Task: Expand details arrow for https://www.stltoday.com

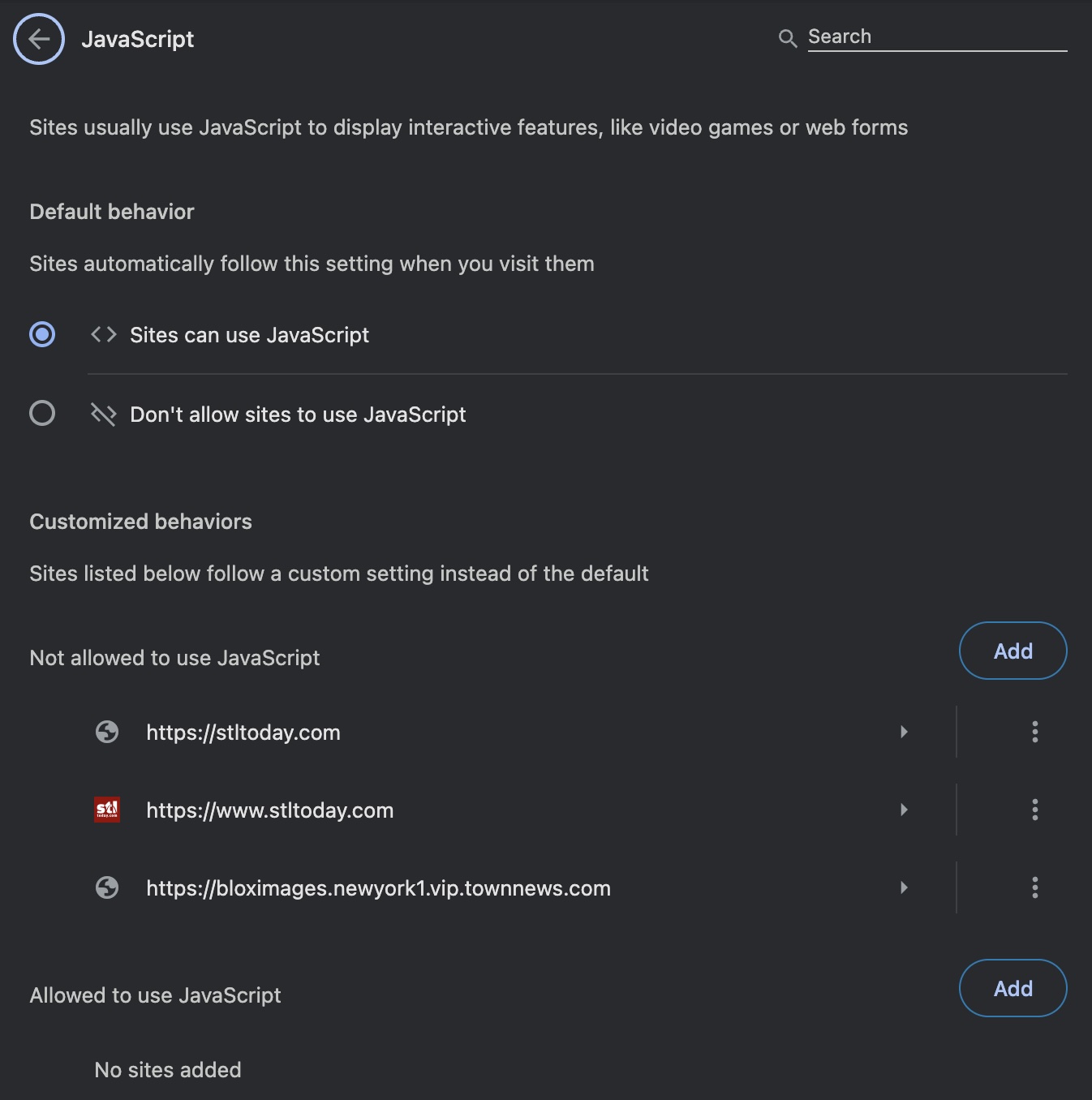Action: click(904, 810)
